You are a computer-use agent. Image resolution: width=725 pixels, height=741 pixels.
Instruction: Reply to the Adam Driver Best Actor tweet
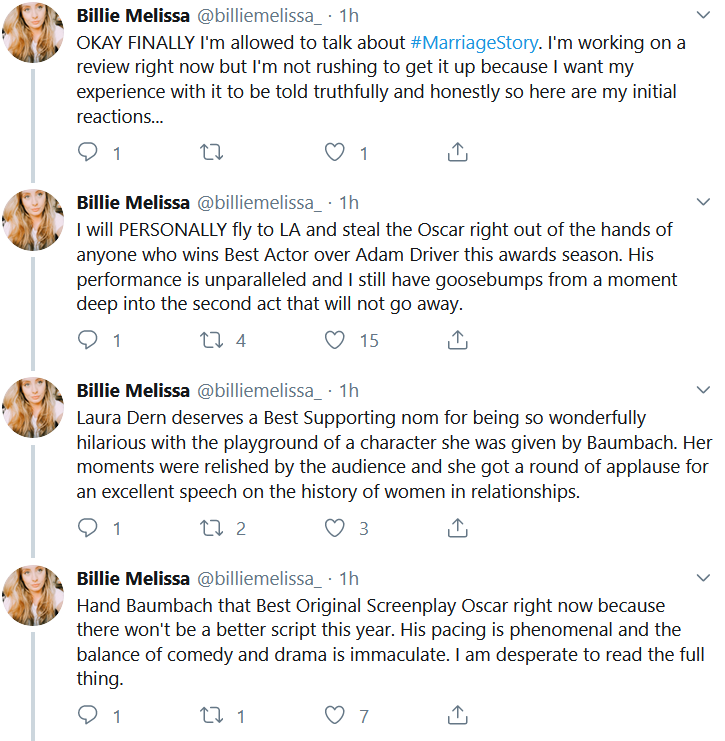(x=87, y=340)
